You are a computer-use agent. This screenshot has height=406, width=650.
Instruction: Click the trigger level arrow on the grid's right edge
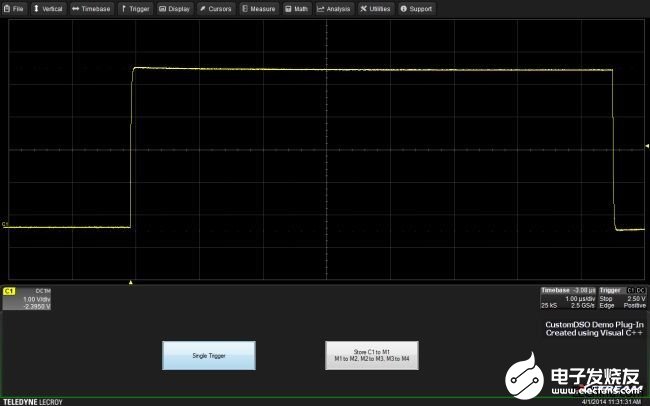coord(647,146)
